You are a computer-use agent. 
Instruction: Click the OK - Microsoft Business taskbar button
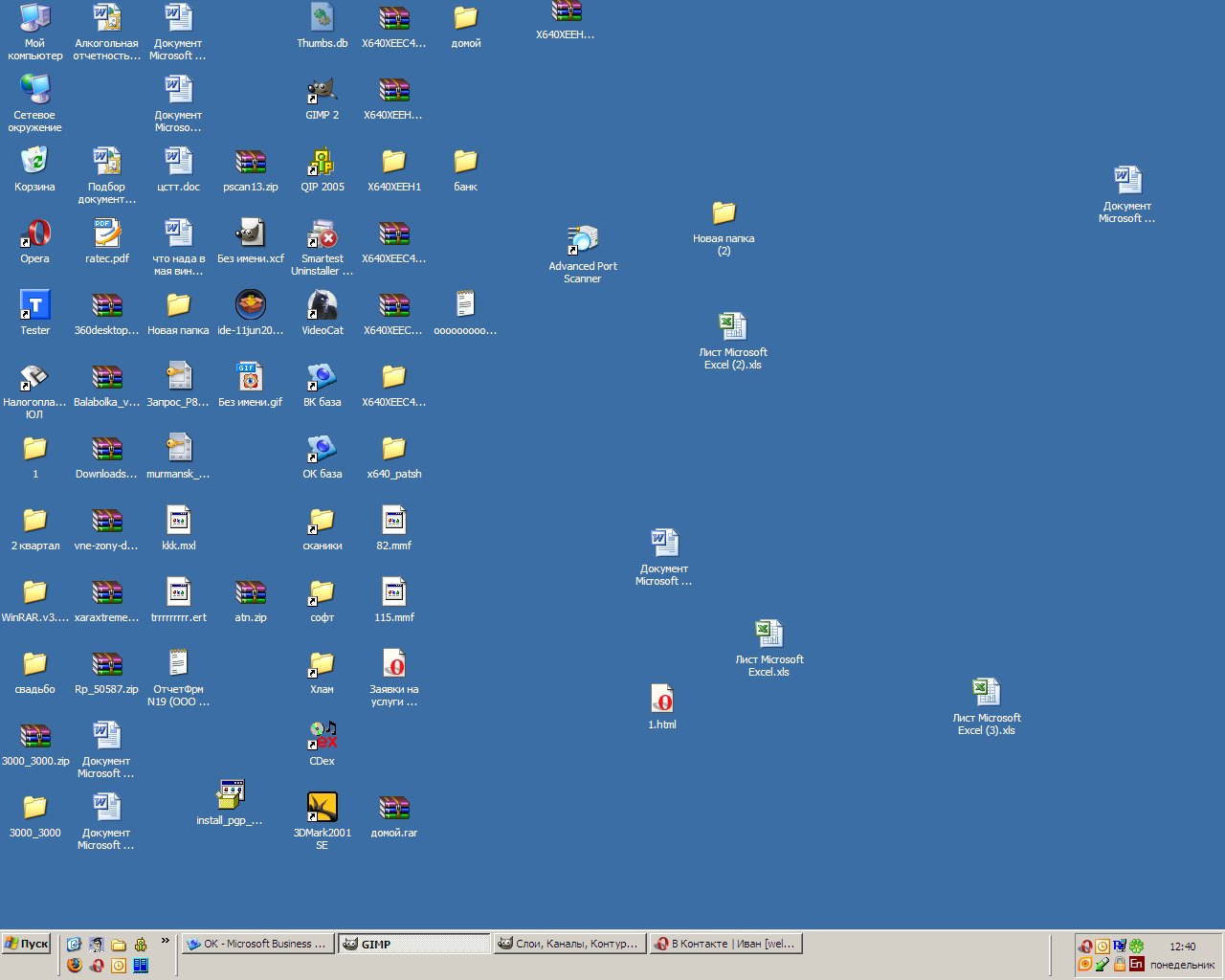258,944
